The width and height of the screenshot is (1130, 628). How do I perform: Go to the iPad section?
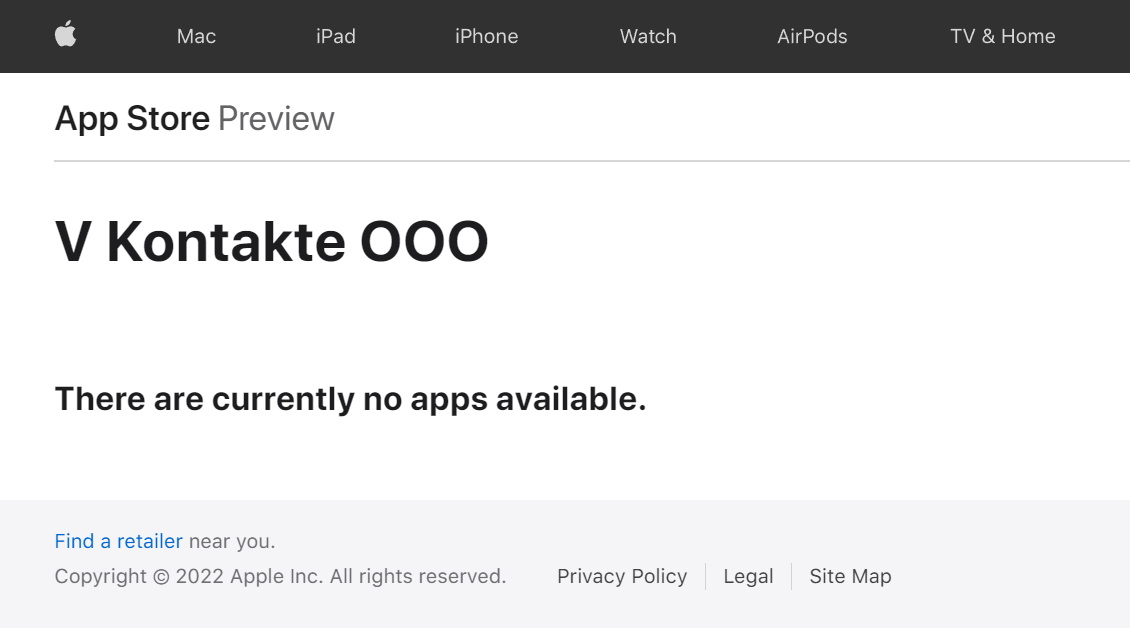[336, 36]
